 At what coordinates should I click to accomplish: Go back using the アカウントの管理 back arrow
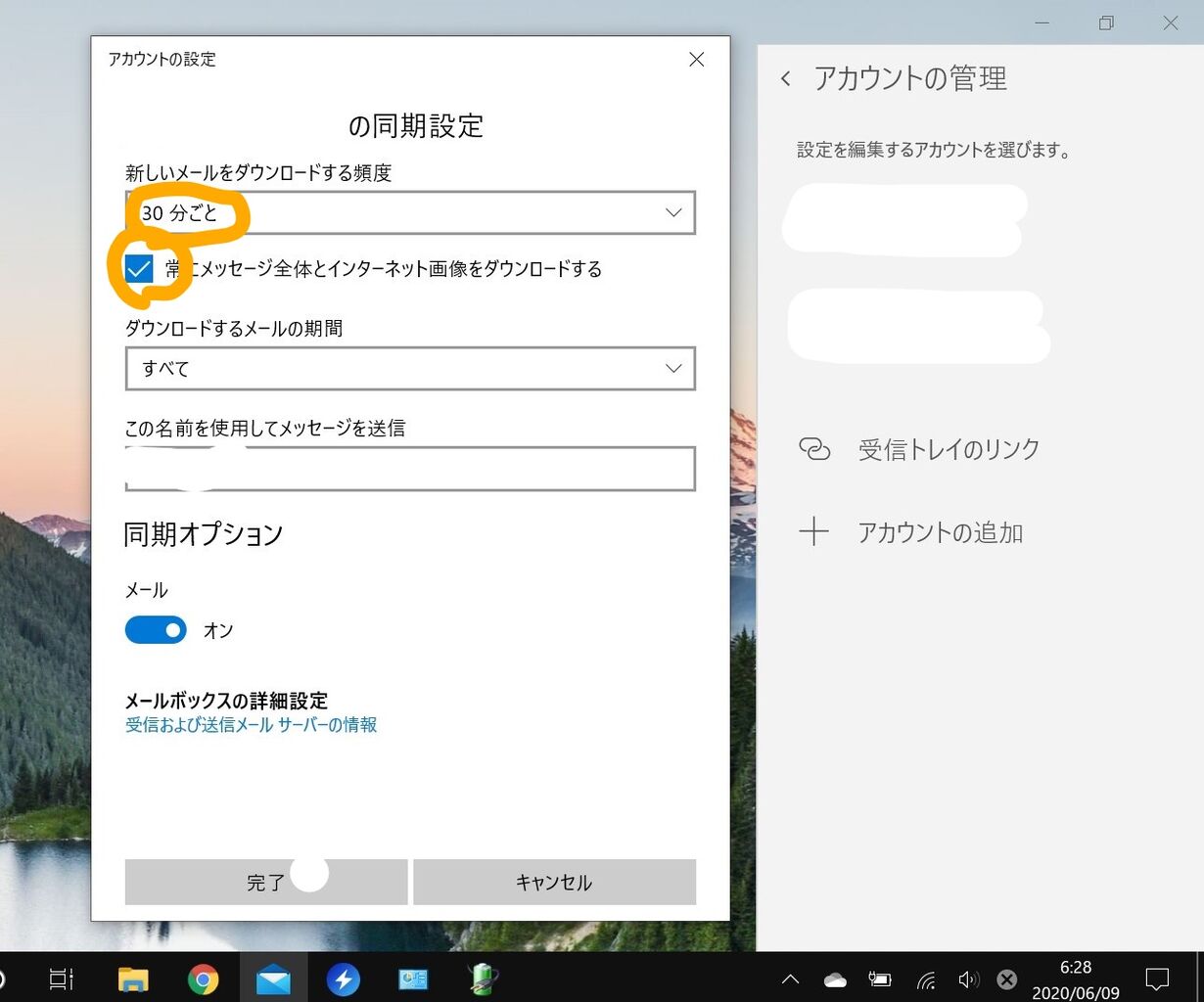786,78
